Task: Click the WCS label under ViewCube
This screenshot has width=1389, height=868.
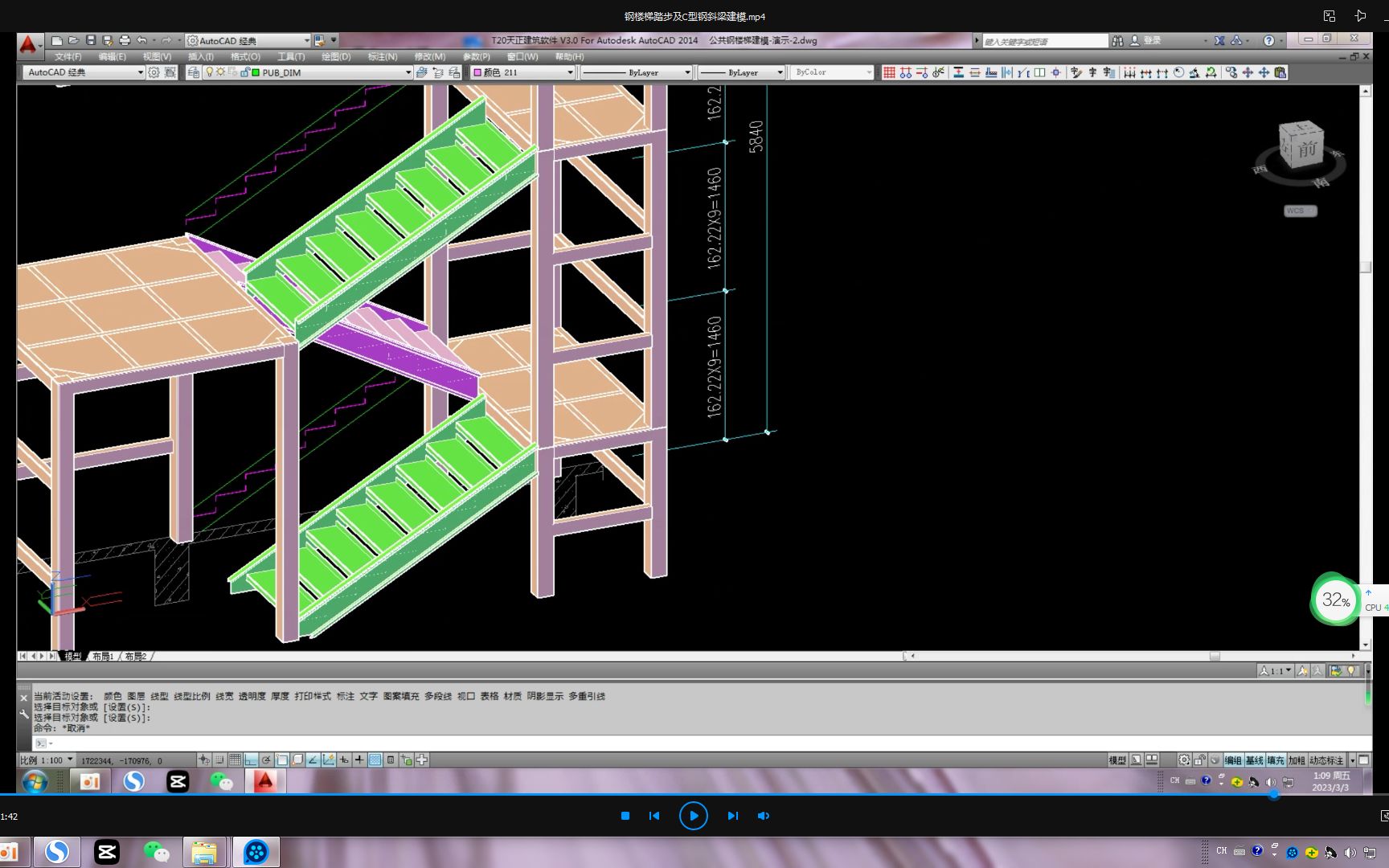Action: pos(1300,211)
